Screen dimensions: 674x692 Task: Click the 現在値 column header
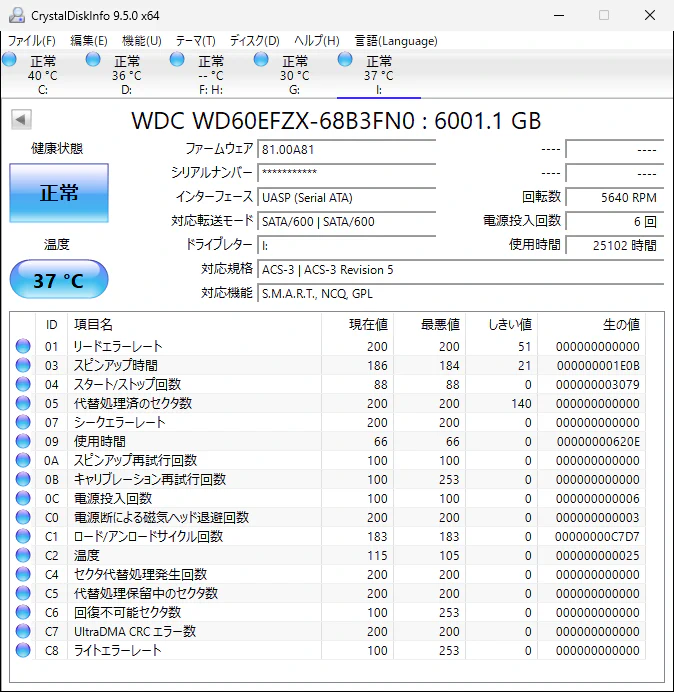(358, 324)
